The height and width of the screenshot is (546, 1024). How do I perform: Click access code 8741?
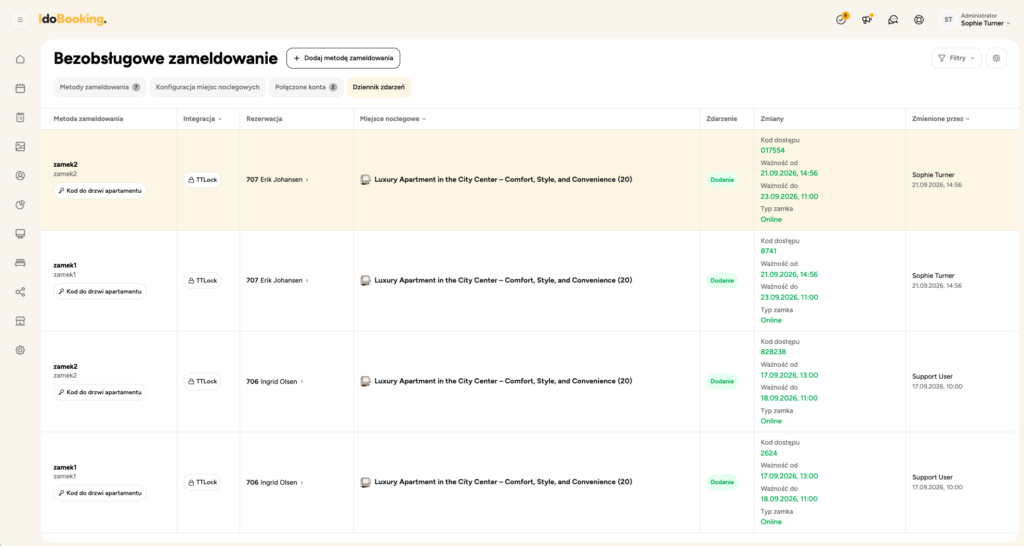769,251
